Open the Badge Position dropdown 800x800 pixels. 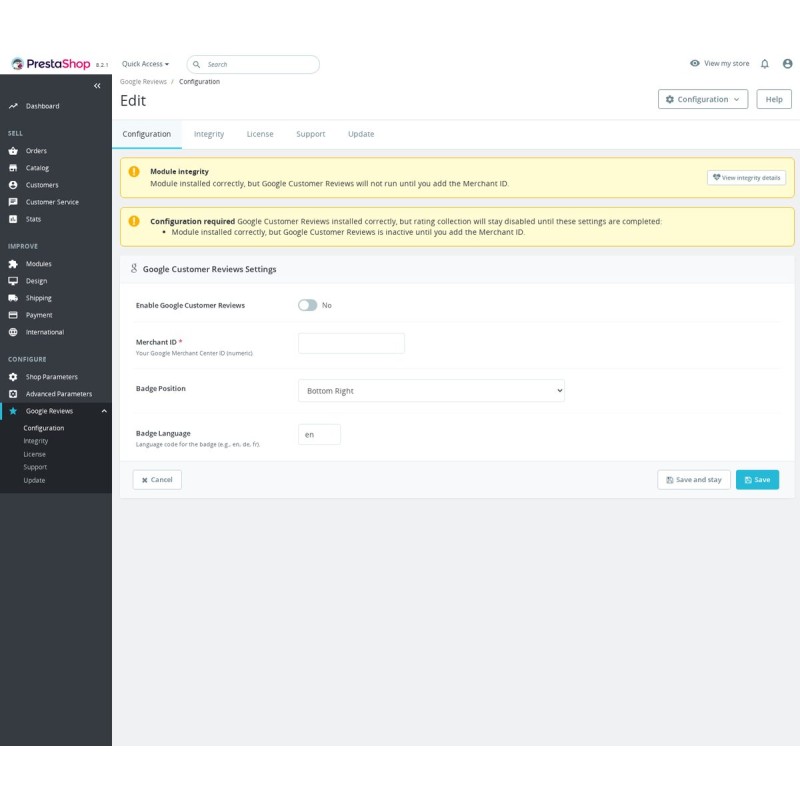click(x=431, y=391)
